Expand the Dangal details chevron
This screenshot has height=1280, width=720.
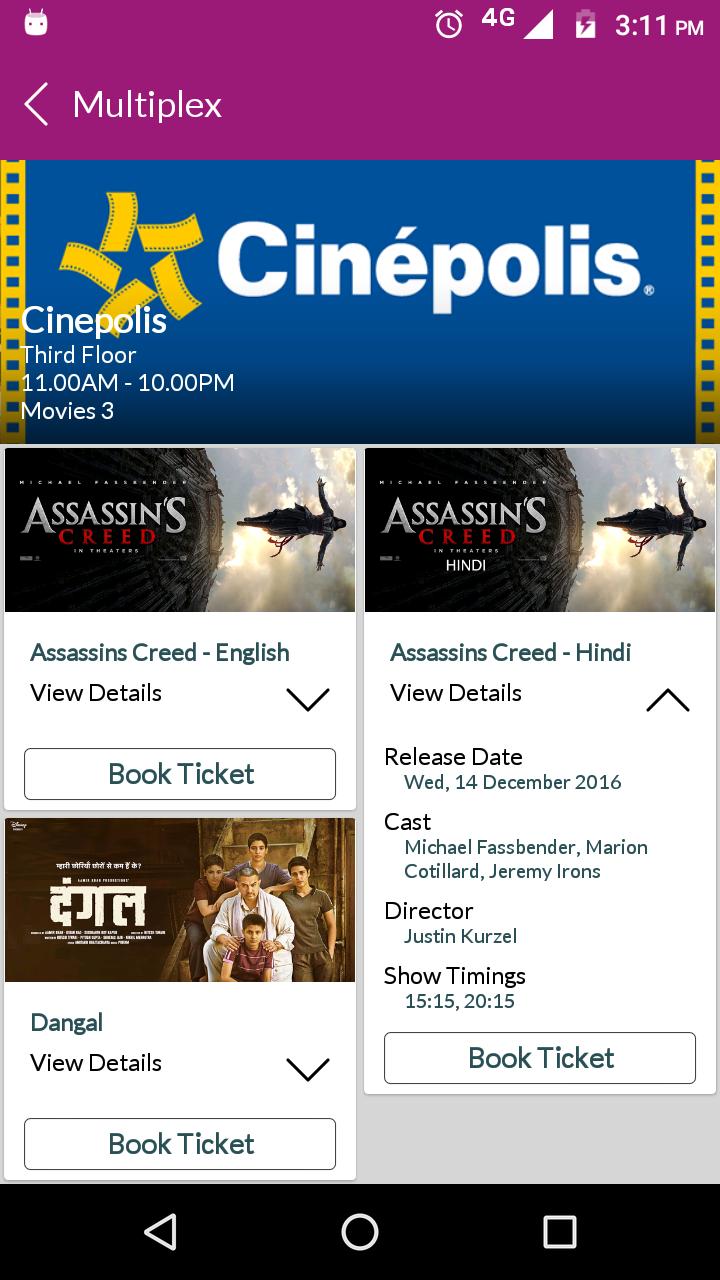[x=308, y=1068]
